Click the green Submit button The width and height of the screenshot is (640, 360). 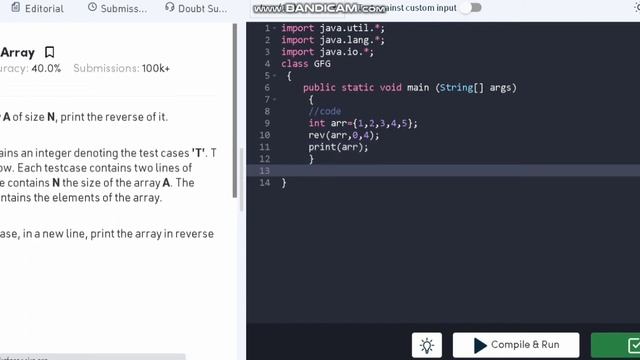point(616,345)
